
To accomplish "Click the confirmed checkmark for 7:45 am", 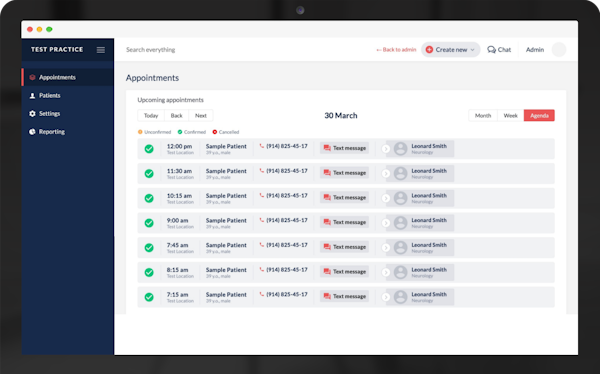I will coord(149,248).
